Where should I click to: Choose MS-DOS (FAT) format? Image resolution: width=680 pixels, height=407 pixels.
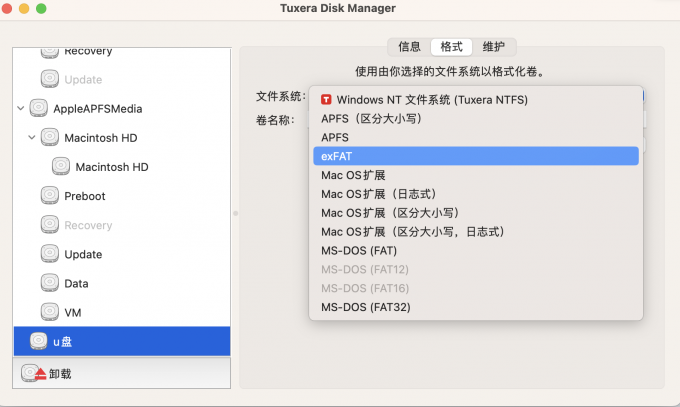click(x=476, y=251)
